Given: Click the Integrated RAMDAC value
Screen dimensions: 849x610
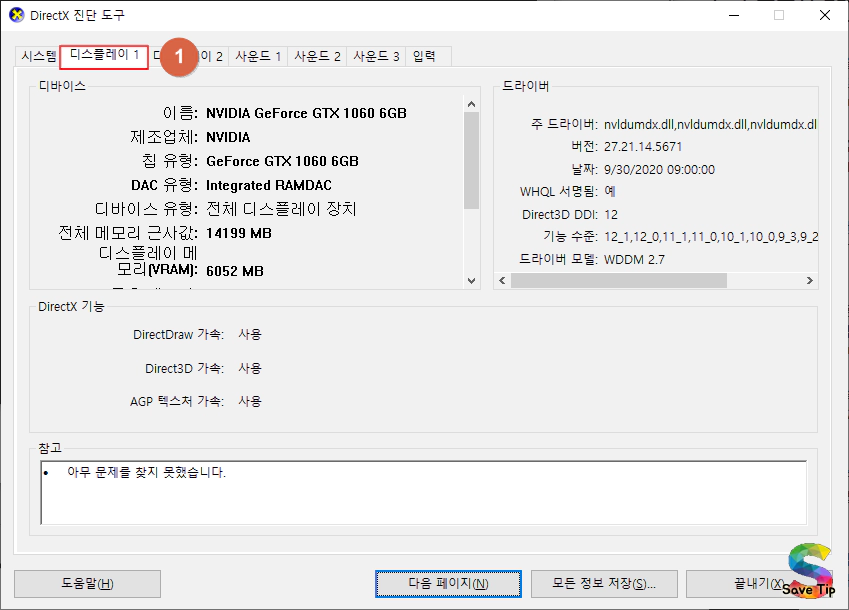Looking at the screenshot, I should tap(269, 185).
